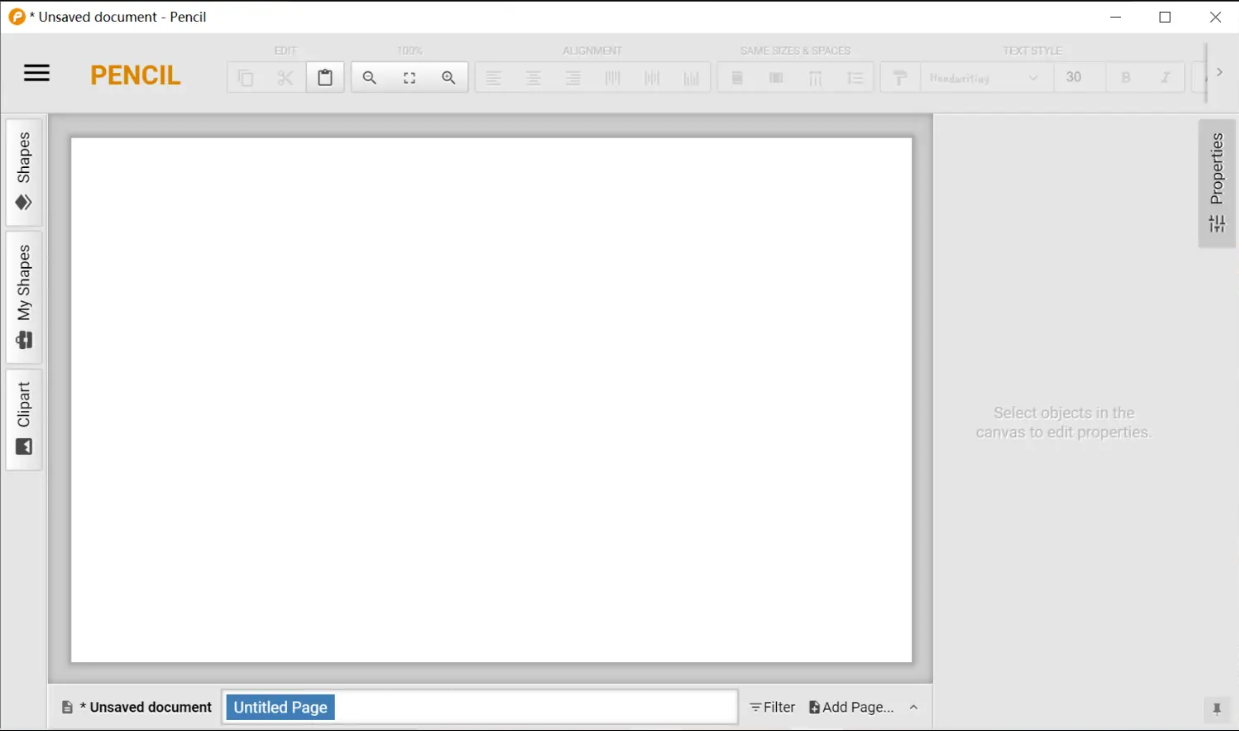This screenshot has height=731, width=1239.
Task: Click the font size field
Action: (x=1077, y=78)
